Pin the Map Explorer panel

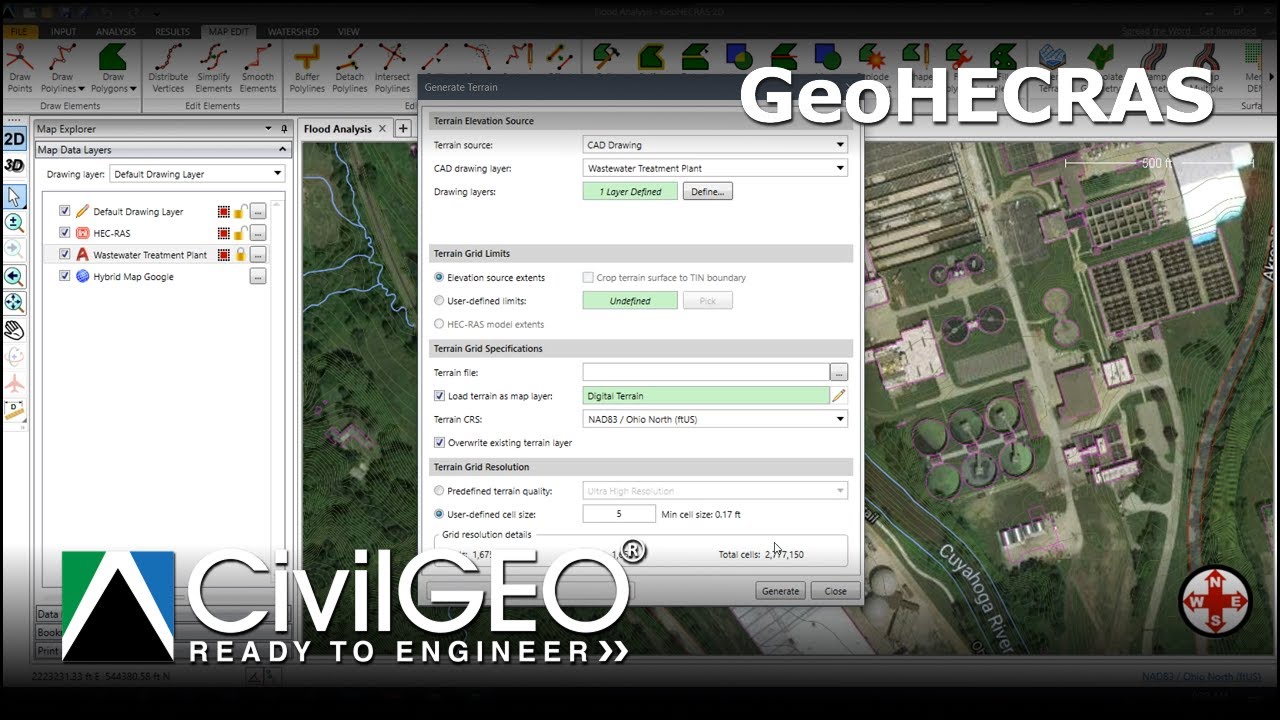click(x=283, y=128)
